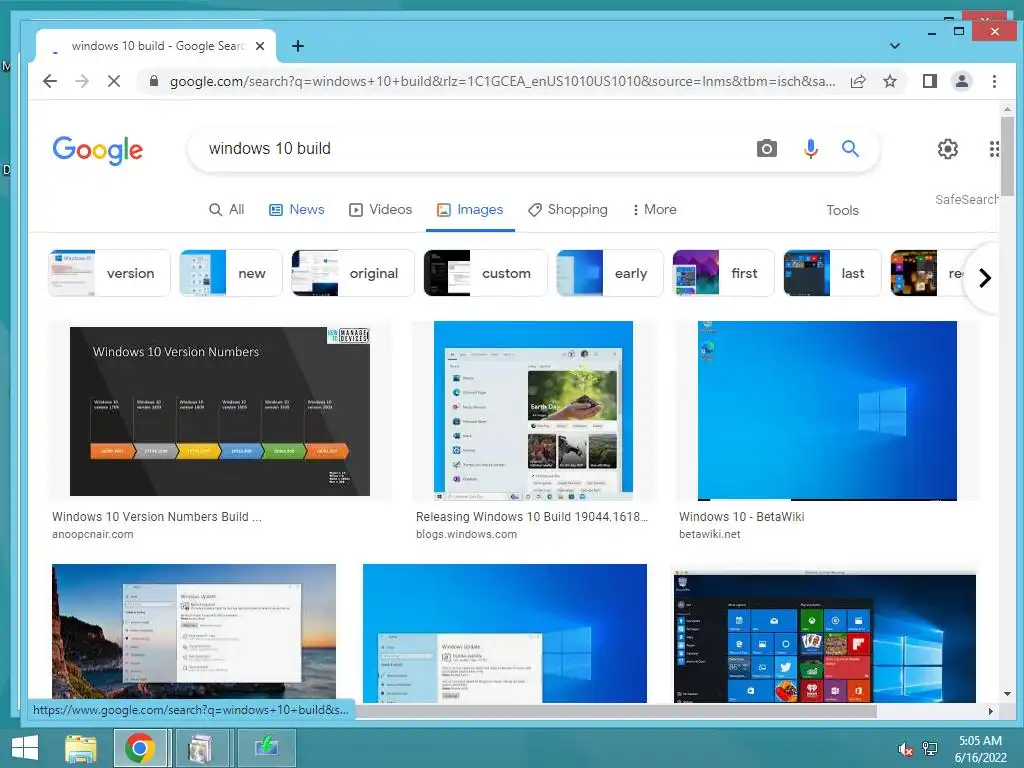Go back to the previous page
This screenshot has width=1024, height=768.
[x=50, y=81]
